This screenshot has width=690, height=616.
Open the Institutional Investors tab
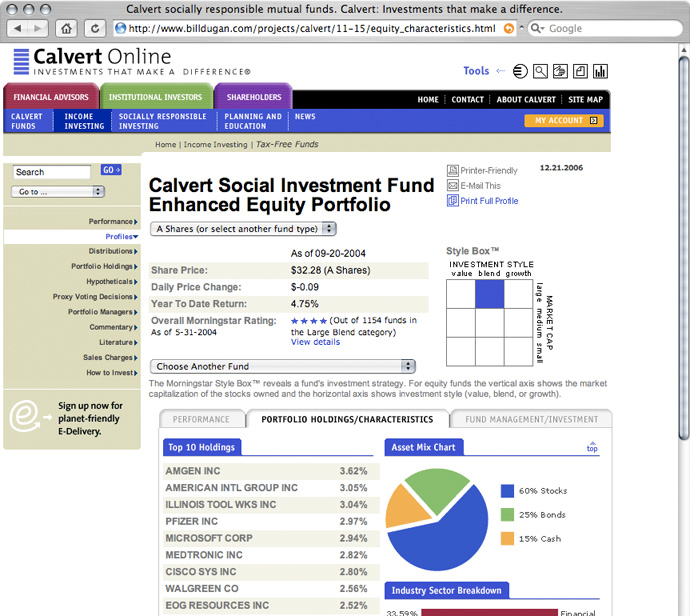pos(156,96)
